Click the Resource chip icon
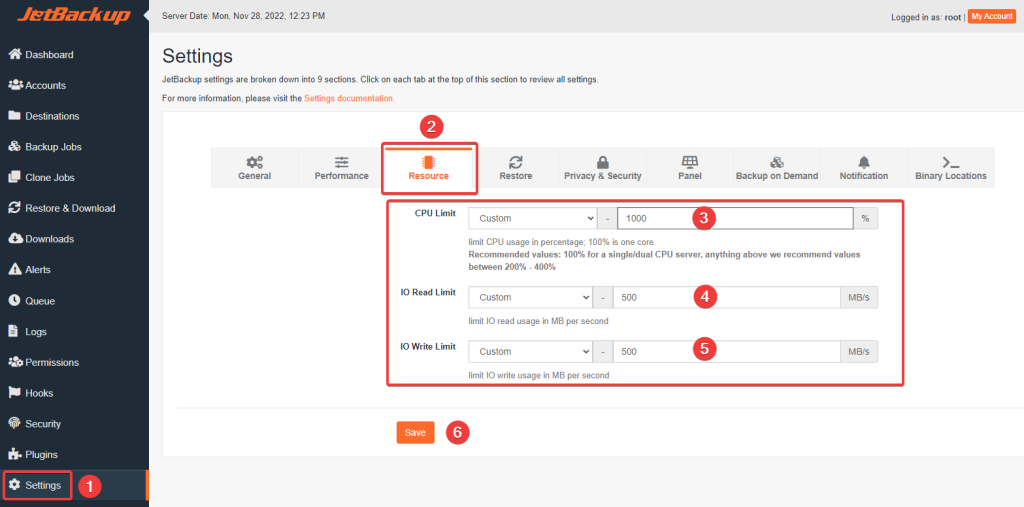This screenshot has width=1024, height=507. click(x=429, y=162)
